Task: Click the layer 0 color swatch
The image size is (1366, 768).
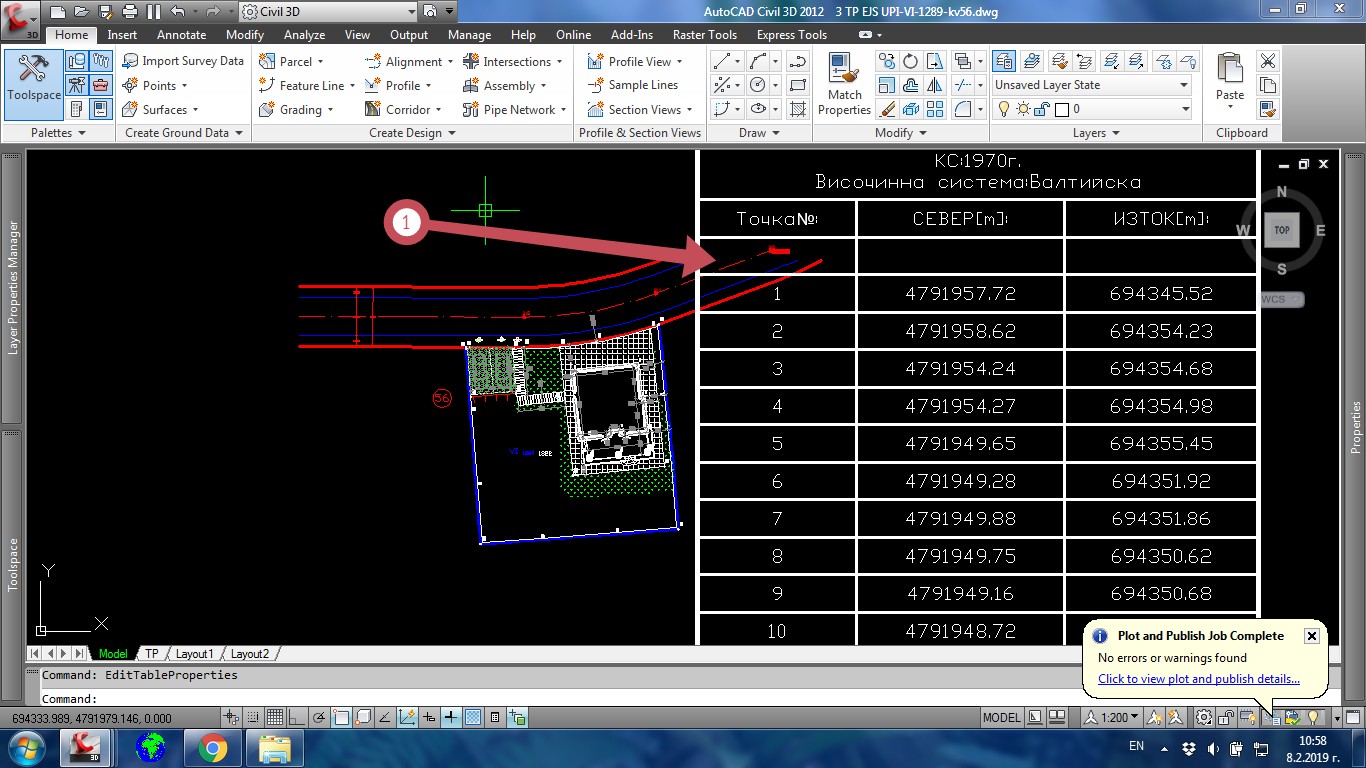Action: [1062, 109]
